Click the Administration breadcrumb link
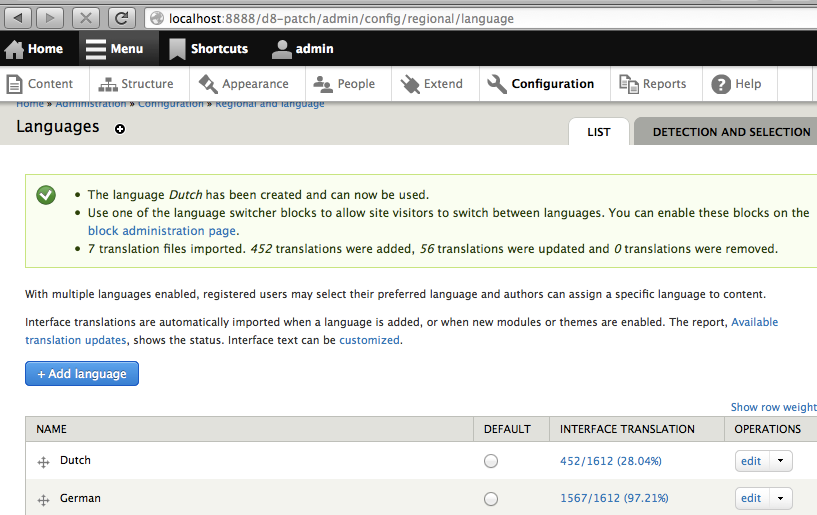817x515 pixels. 91,104
